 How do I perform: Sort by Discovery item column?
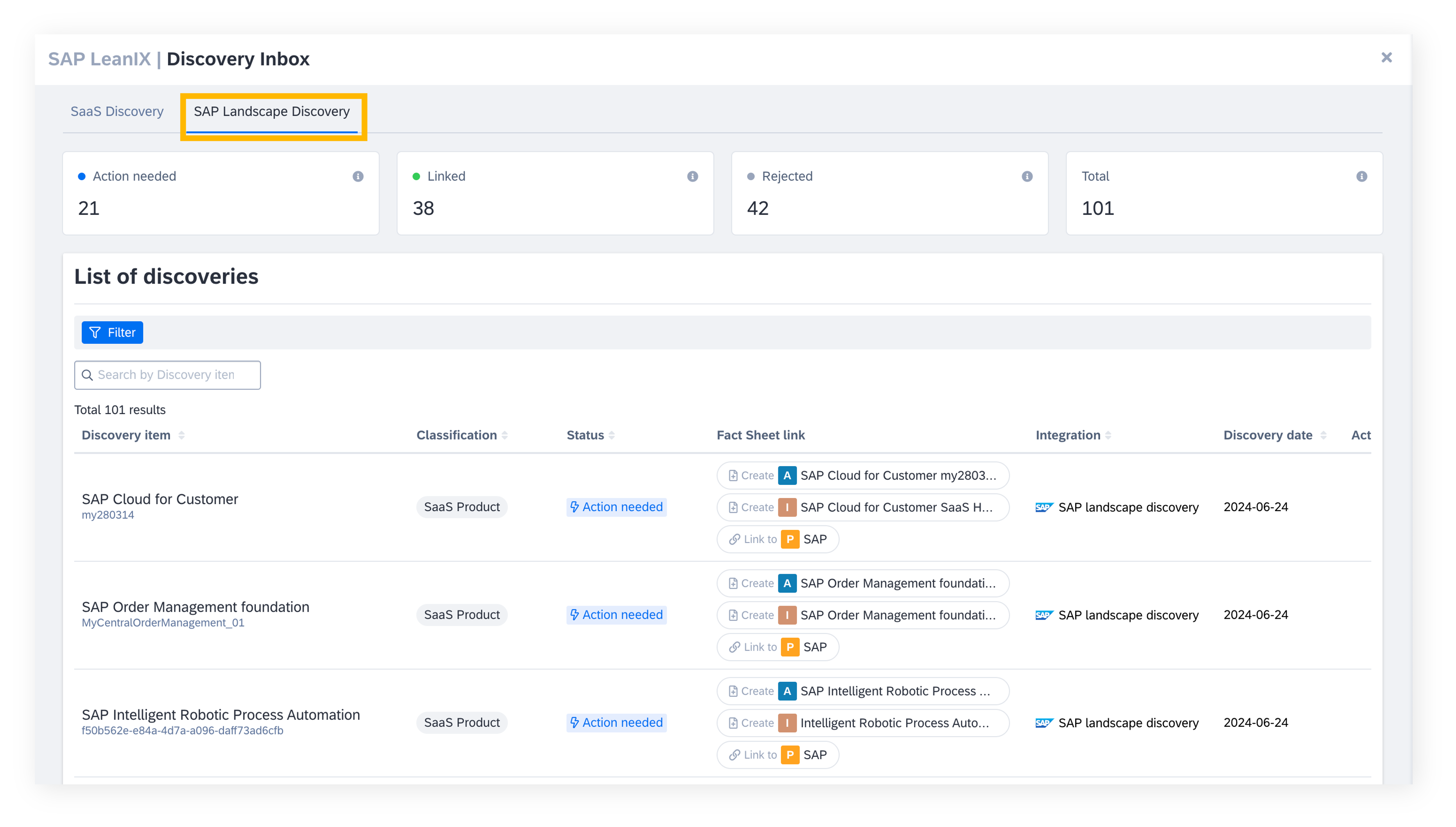pyautogui.click(x=181, y=435)
